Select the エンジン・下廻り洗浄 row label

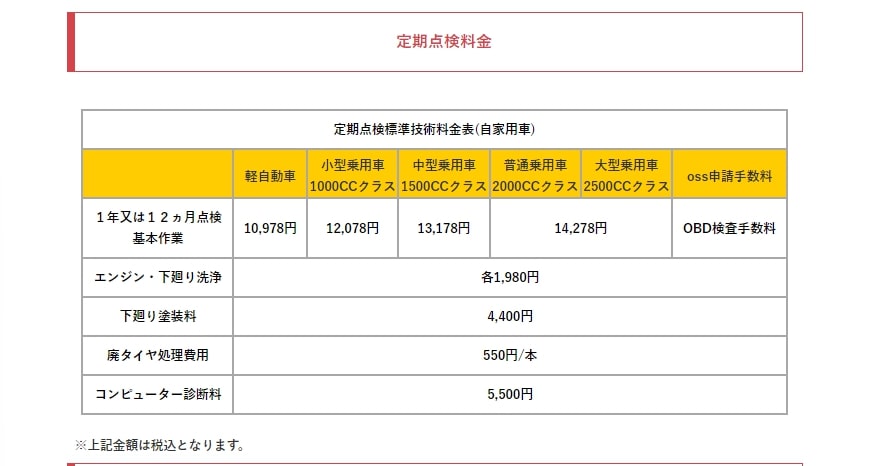click(157, 277)
